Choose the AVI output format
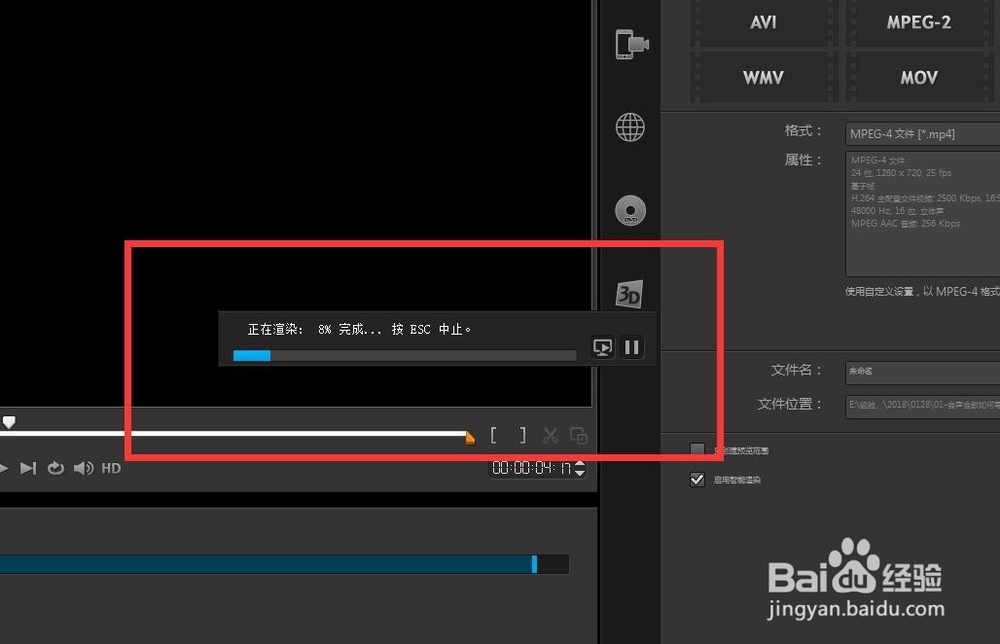The image size is (1000, 644). (763, 22)
